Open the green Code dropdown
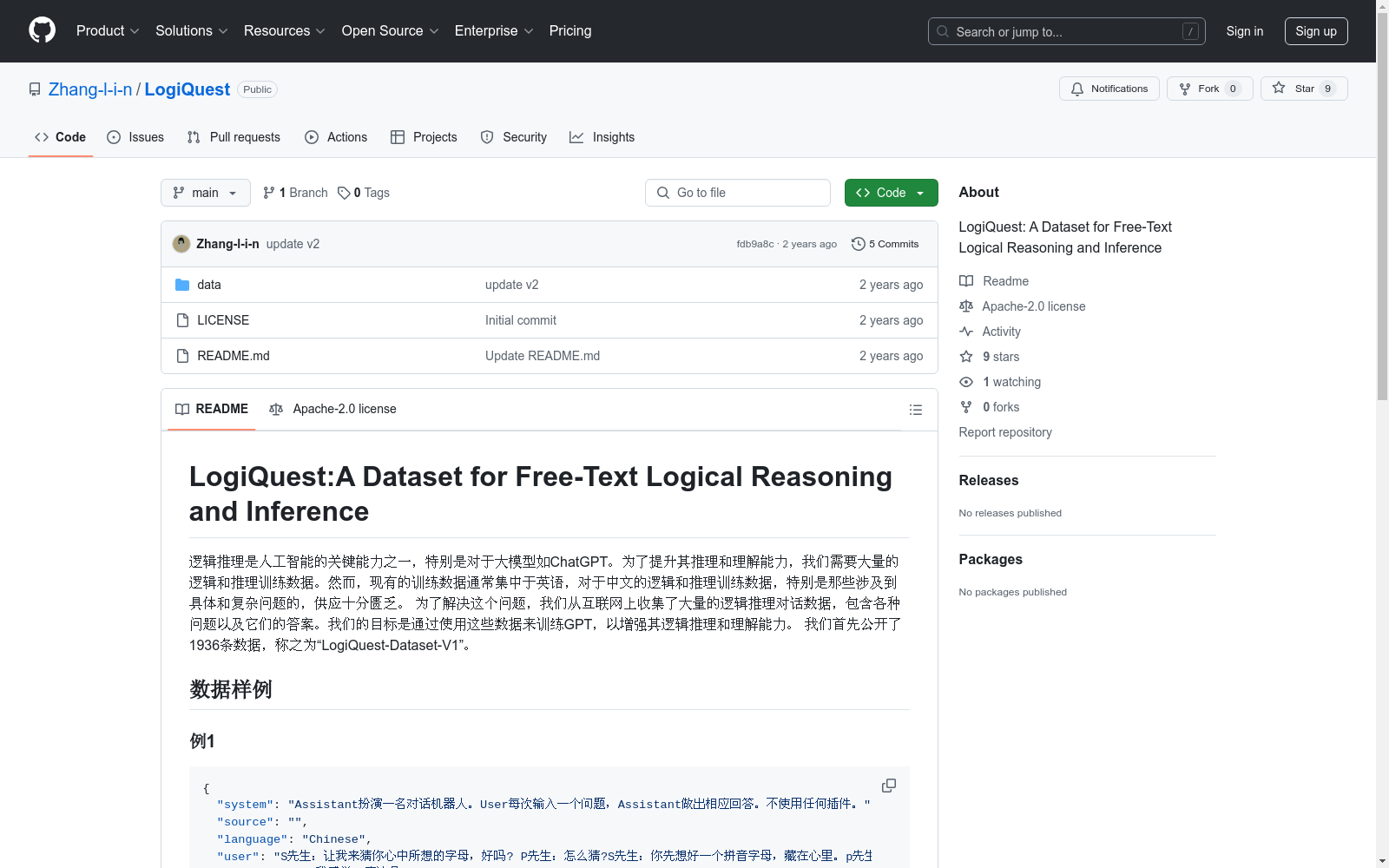Screen dimensions: 1389x868 click(891, 193)
